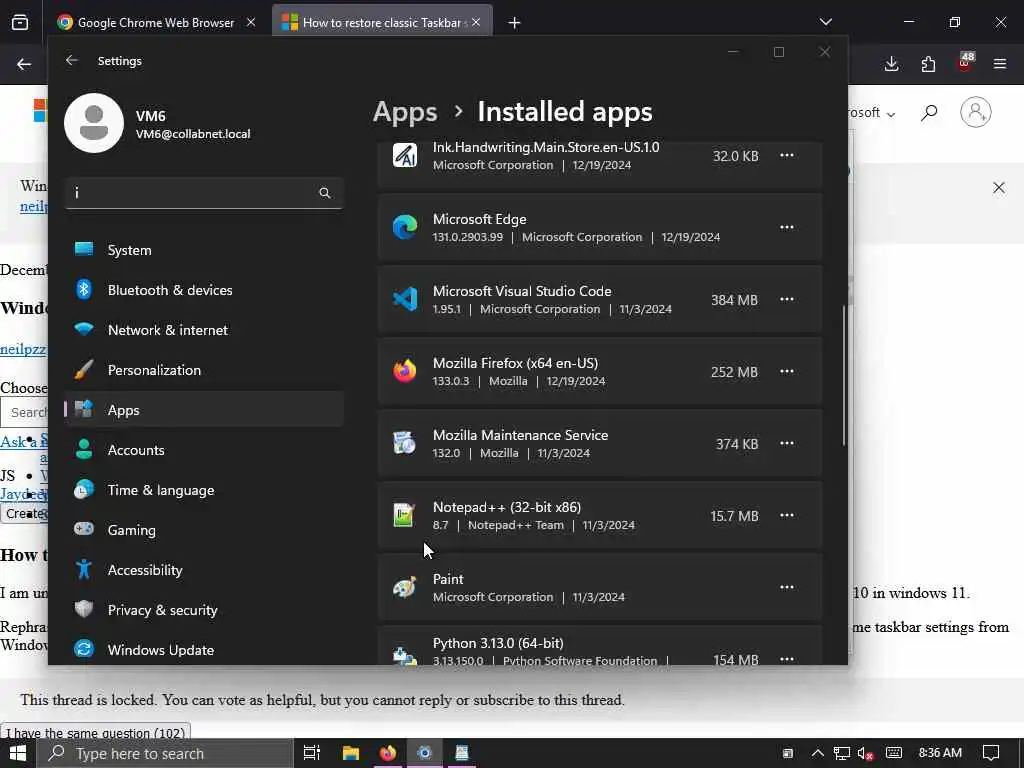1024x768 pixels.
Task: Click the Mozilla Firefox app icon in list
Action: point(405,371)
